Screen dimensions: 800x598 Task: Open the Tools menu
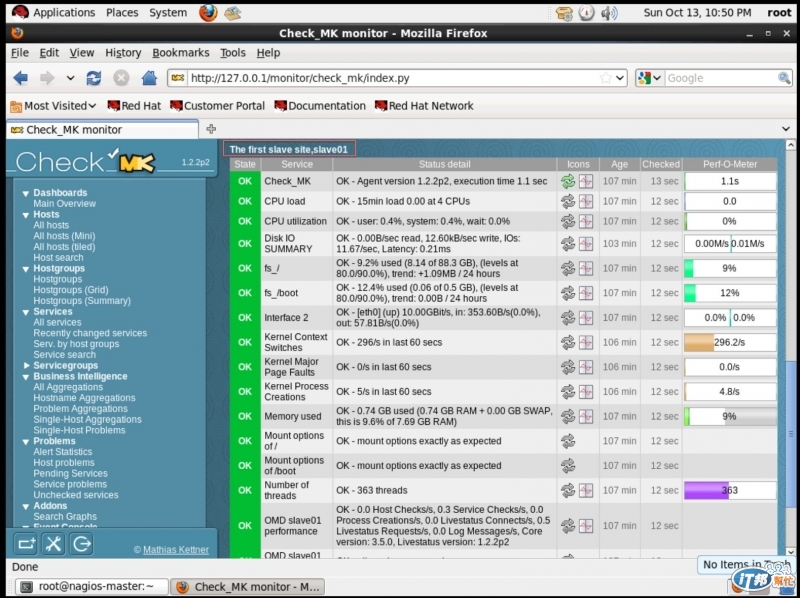tap(233, 53)
